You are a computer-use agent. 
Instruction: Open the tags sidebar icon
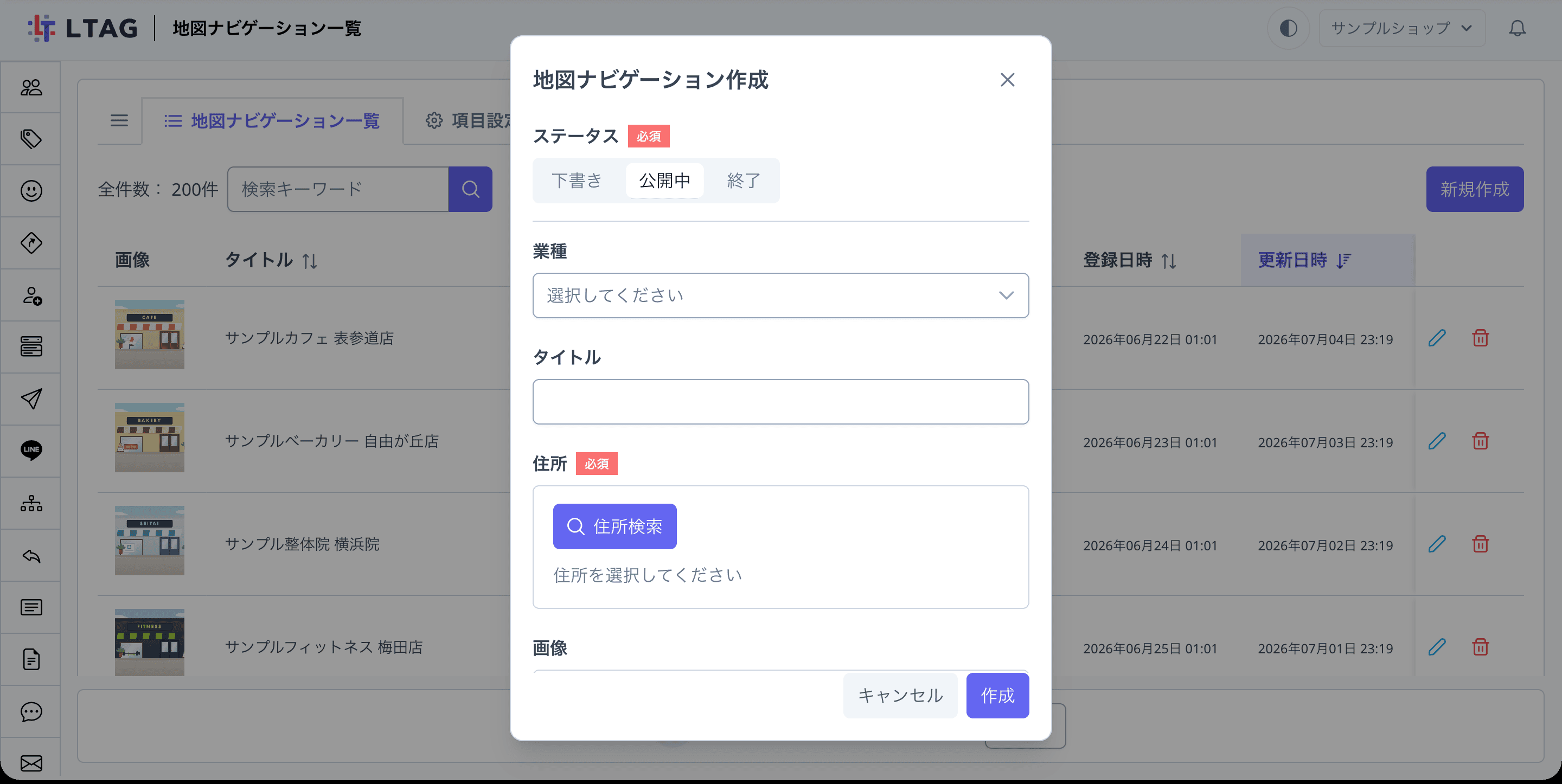click(x=31, y=139)
